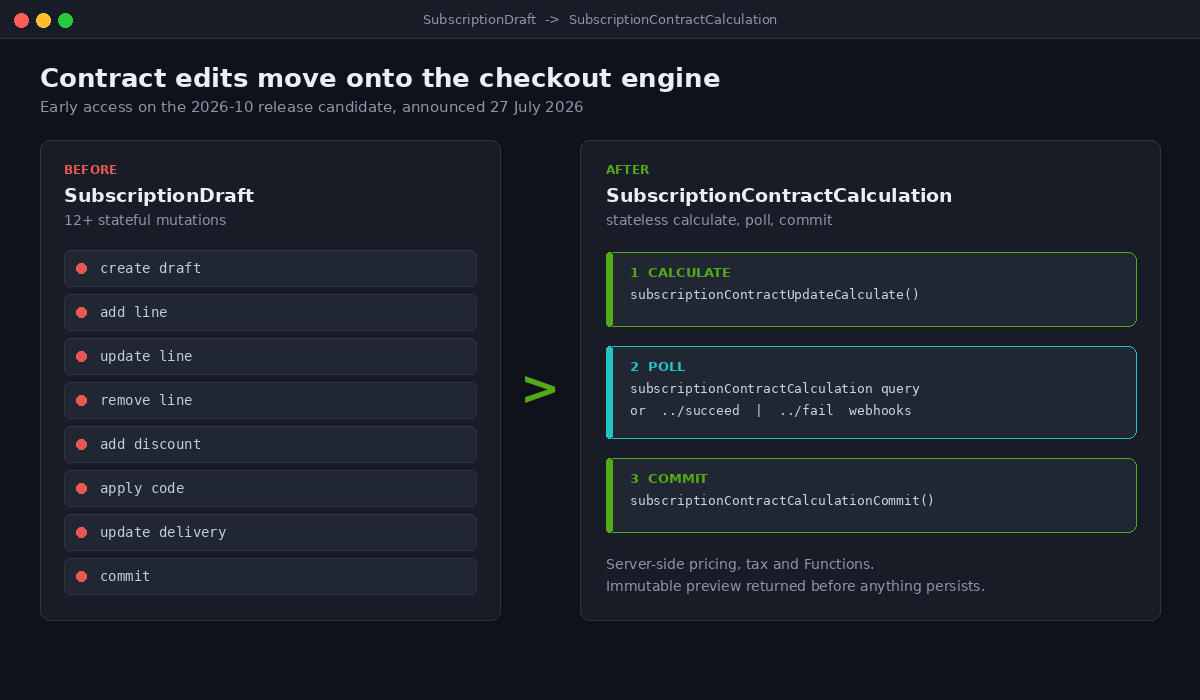
Task: Click the green chevron between the panels
Action: click(x=540, y=389)
